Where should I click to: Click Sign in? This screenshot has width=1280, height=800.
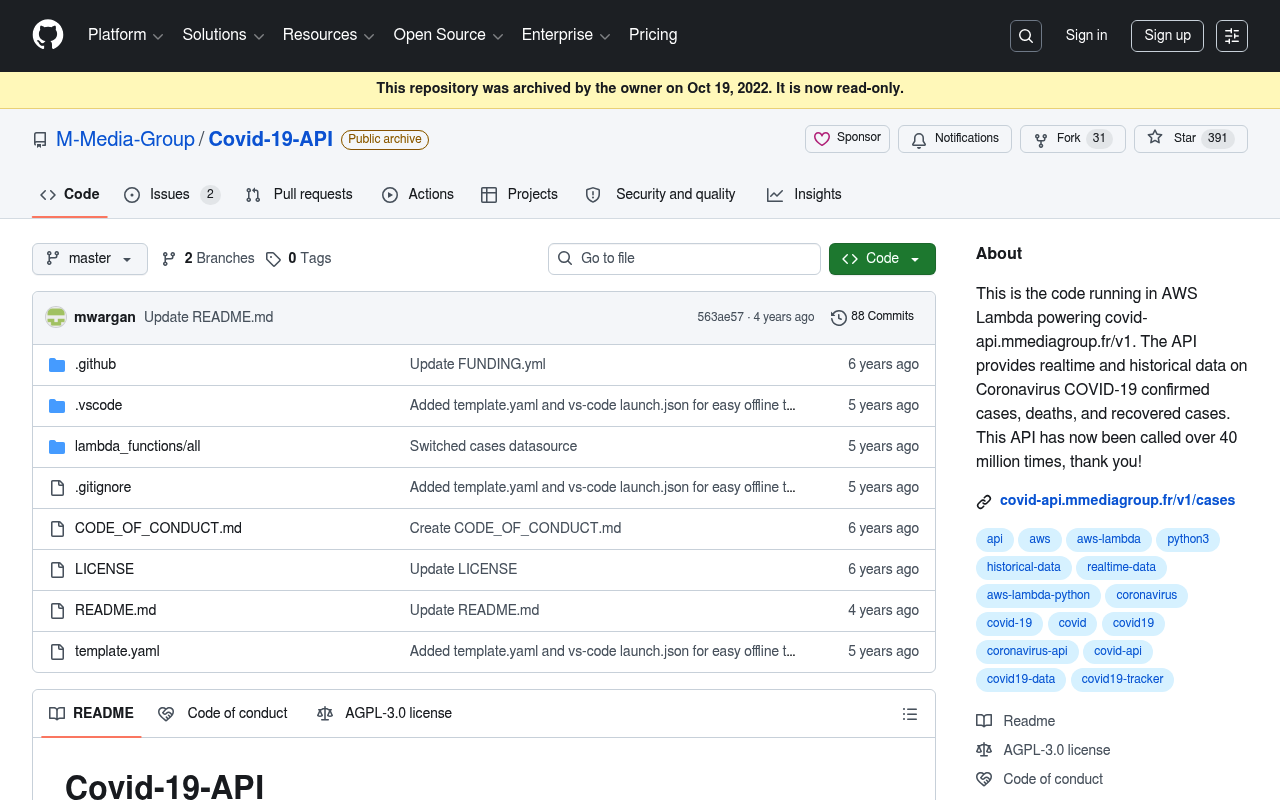1086,36
